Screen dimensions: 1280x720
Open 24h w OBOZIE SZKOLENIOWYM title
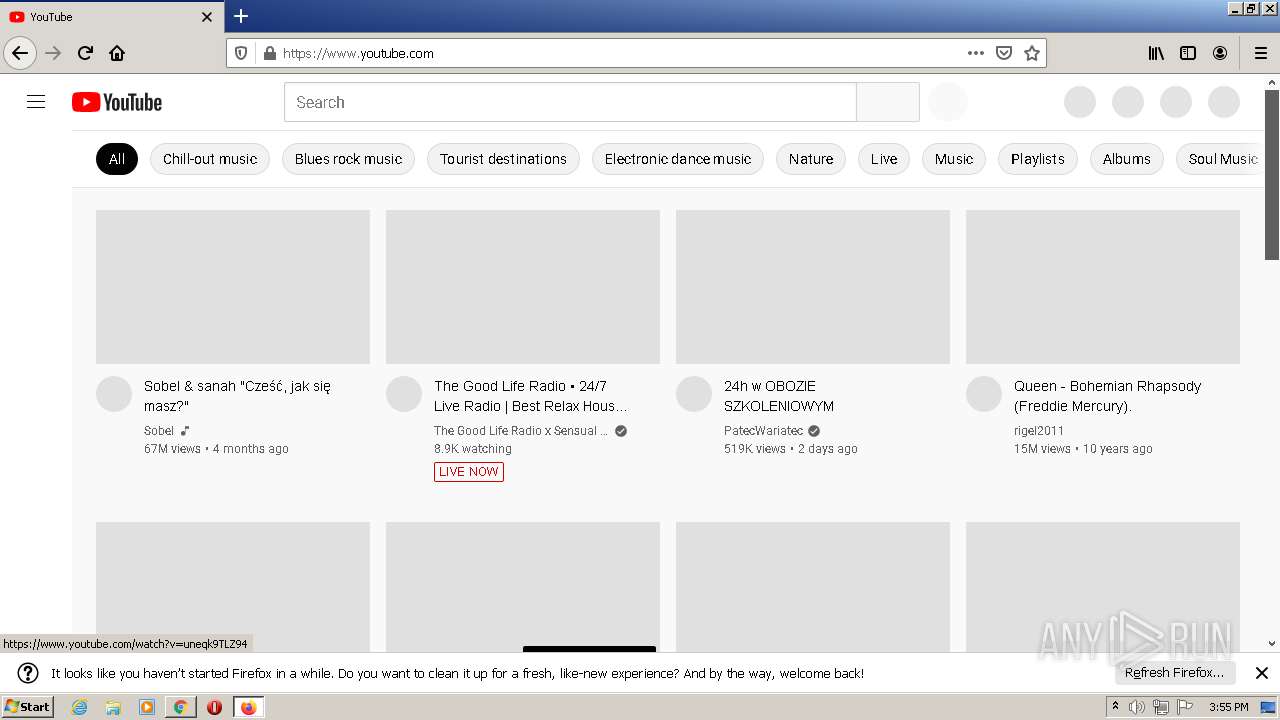point(779,396)
